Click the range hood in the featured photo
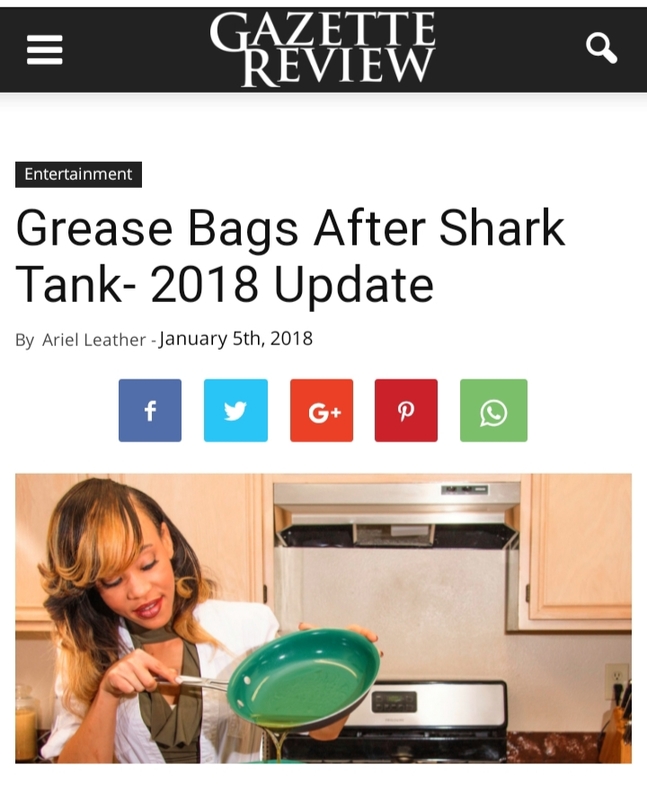The height and width of the screenshot is (800, 647). coord(397,515)
